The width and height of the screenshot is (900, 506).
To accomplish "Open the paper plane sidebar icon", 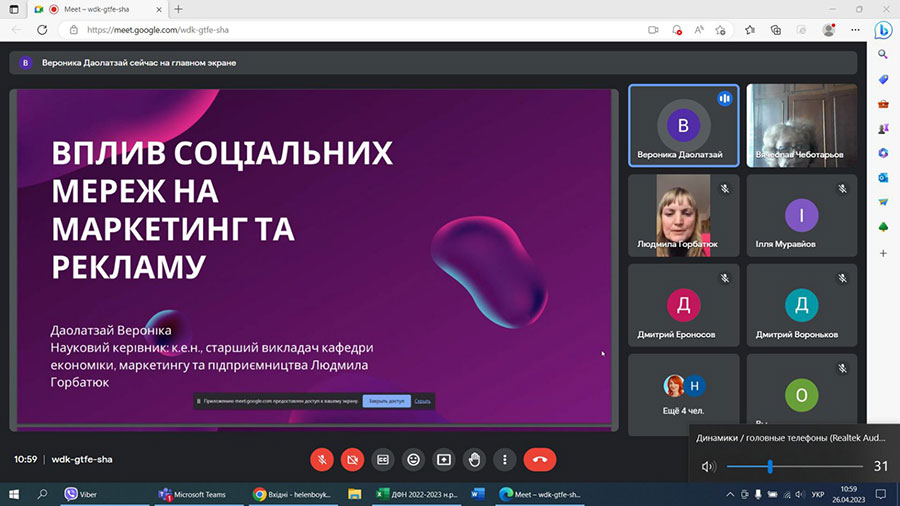I will [x=883, y=203].
